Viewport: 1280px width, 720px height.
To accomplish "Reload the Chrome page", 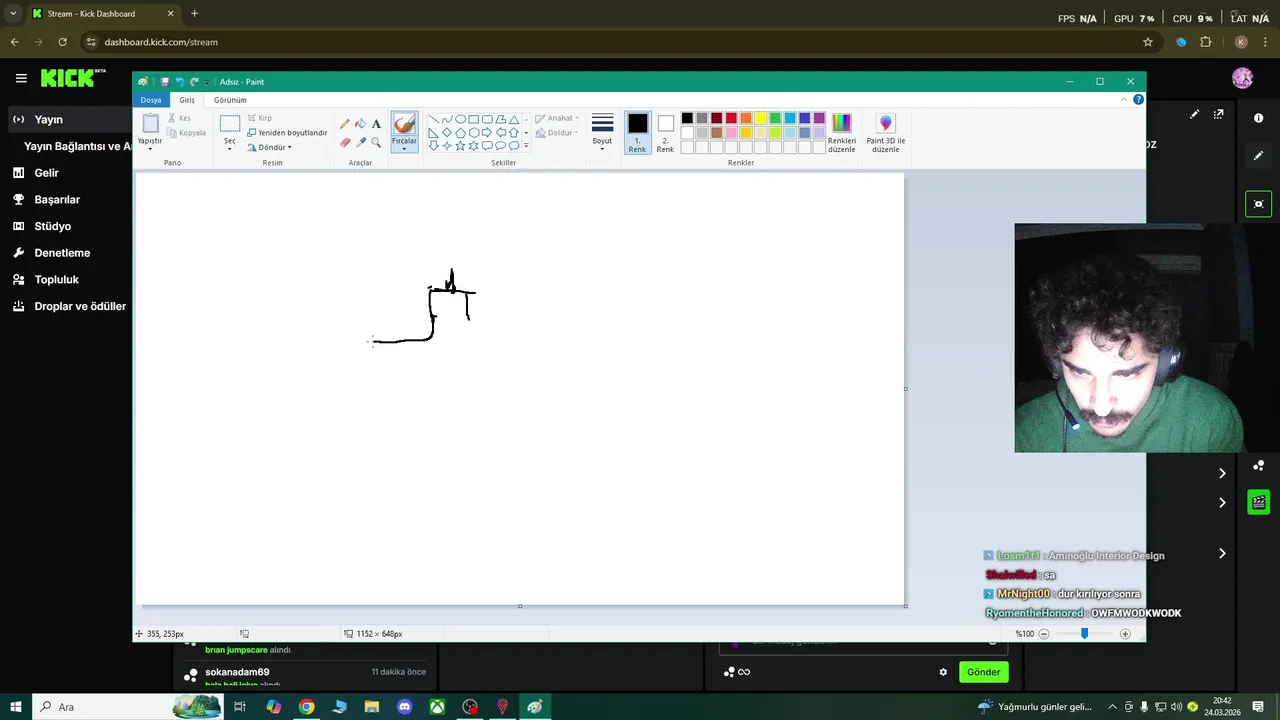I will (x=62, y=42).
